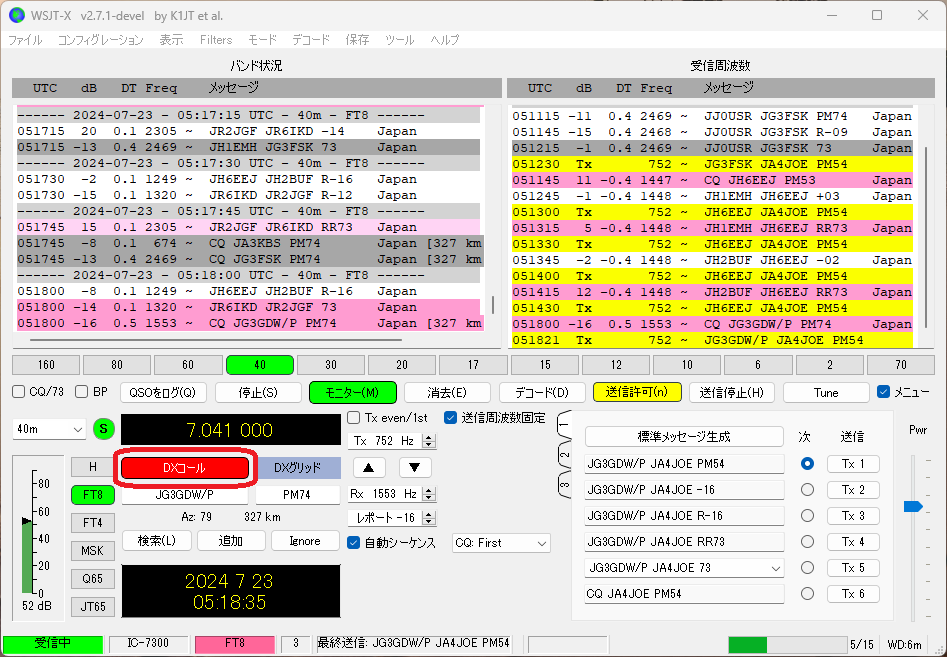The width and height of the screenshot is (947, 657).
Task: Click the DX grid field PM74
Action: pos(297,495)
